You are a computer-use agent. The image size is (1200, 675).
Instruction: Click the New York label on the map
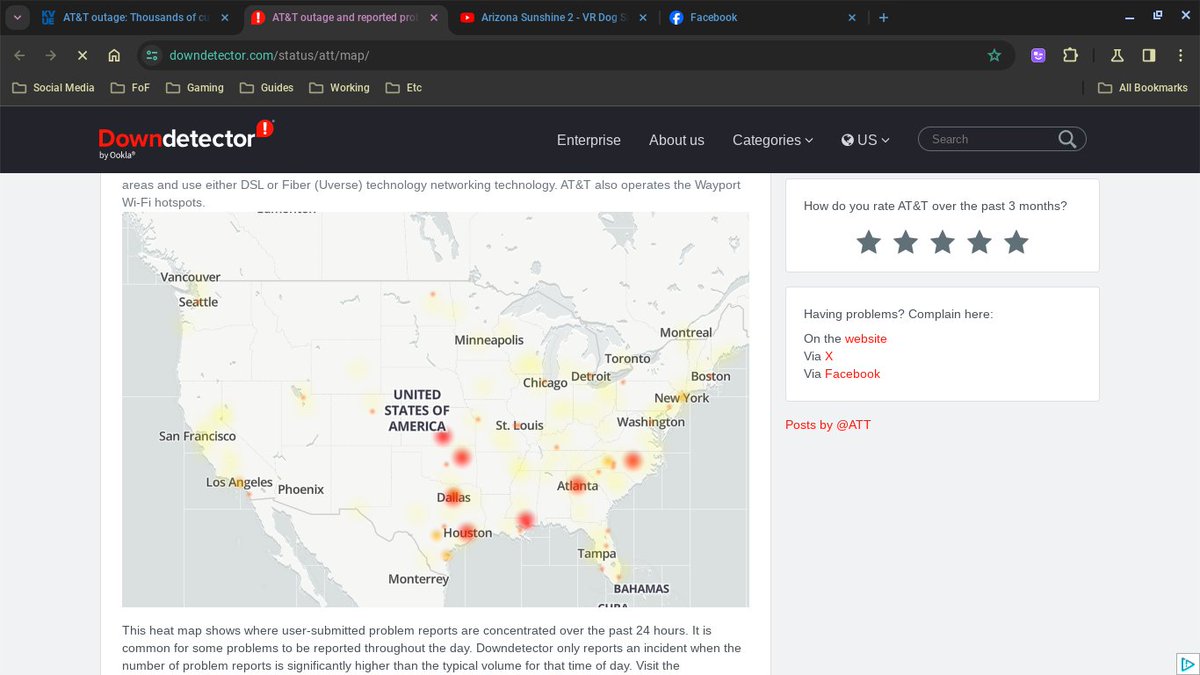682,398
